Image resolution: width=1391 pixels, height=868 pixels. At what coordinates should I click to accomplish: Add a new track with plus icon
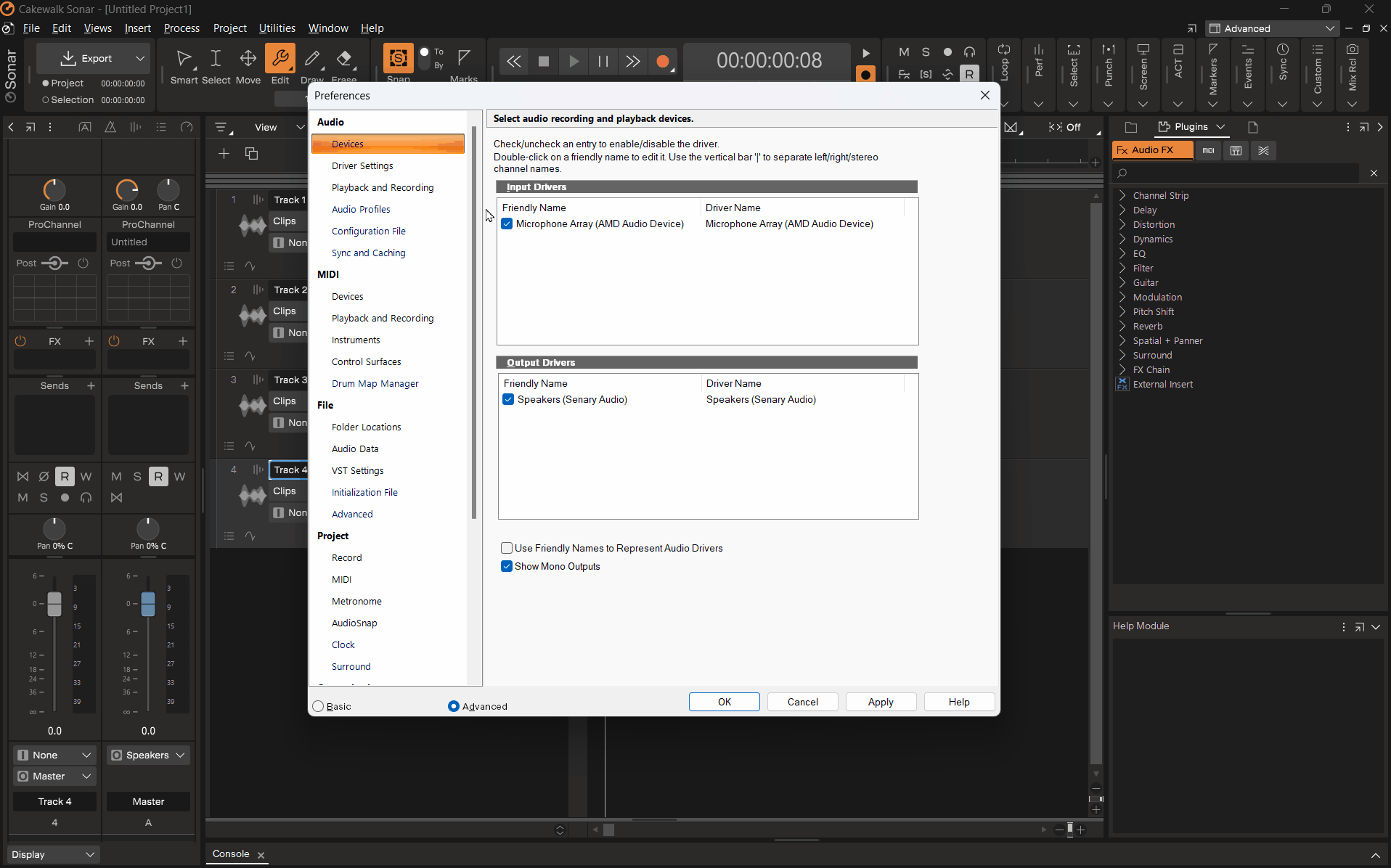224,154
